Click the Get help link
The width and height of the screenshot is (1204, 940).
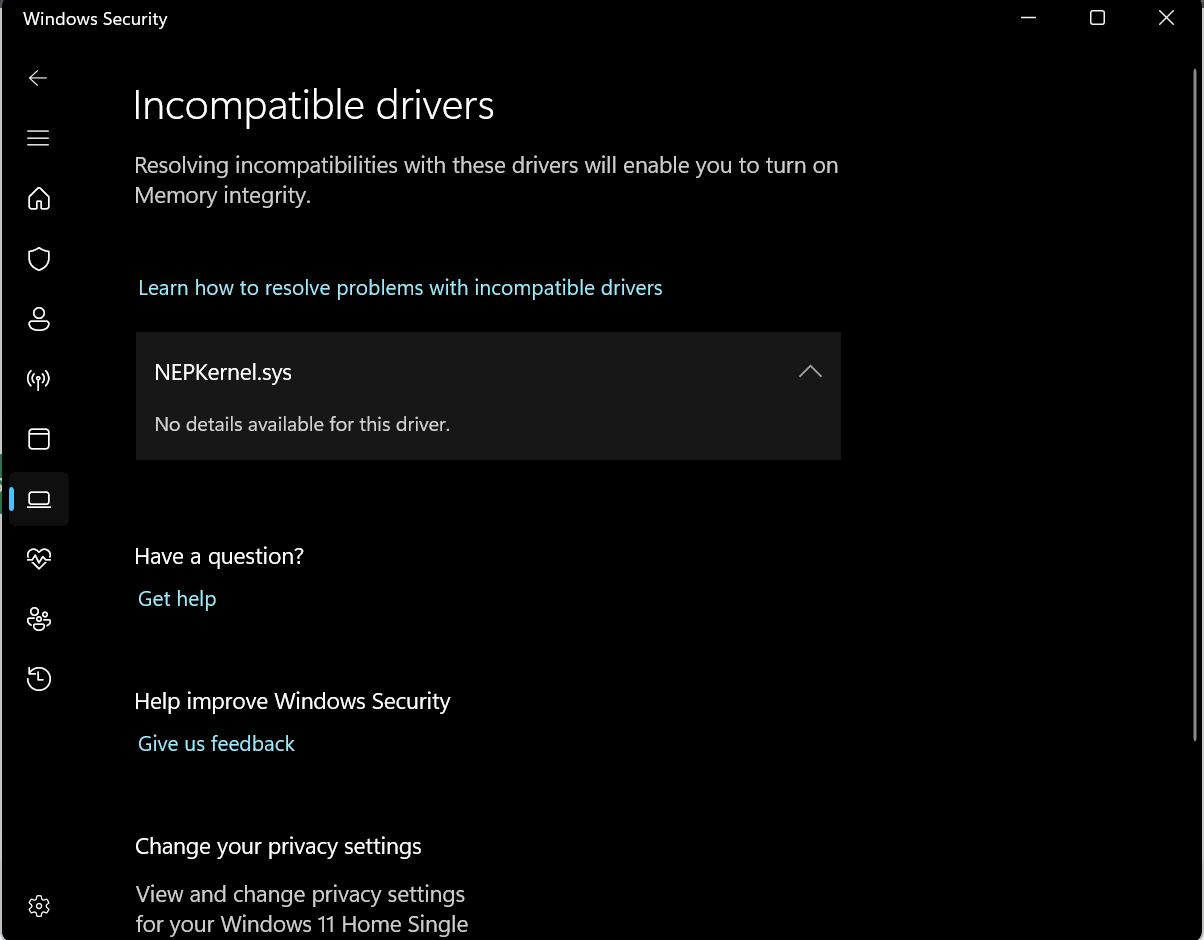pyautogui.click(x=177, y=599)
